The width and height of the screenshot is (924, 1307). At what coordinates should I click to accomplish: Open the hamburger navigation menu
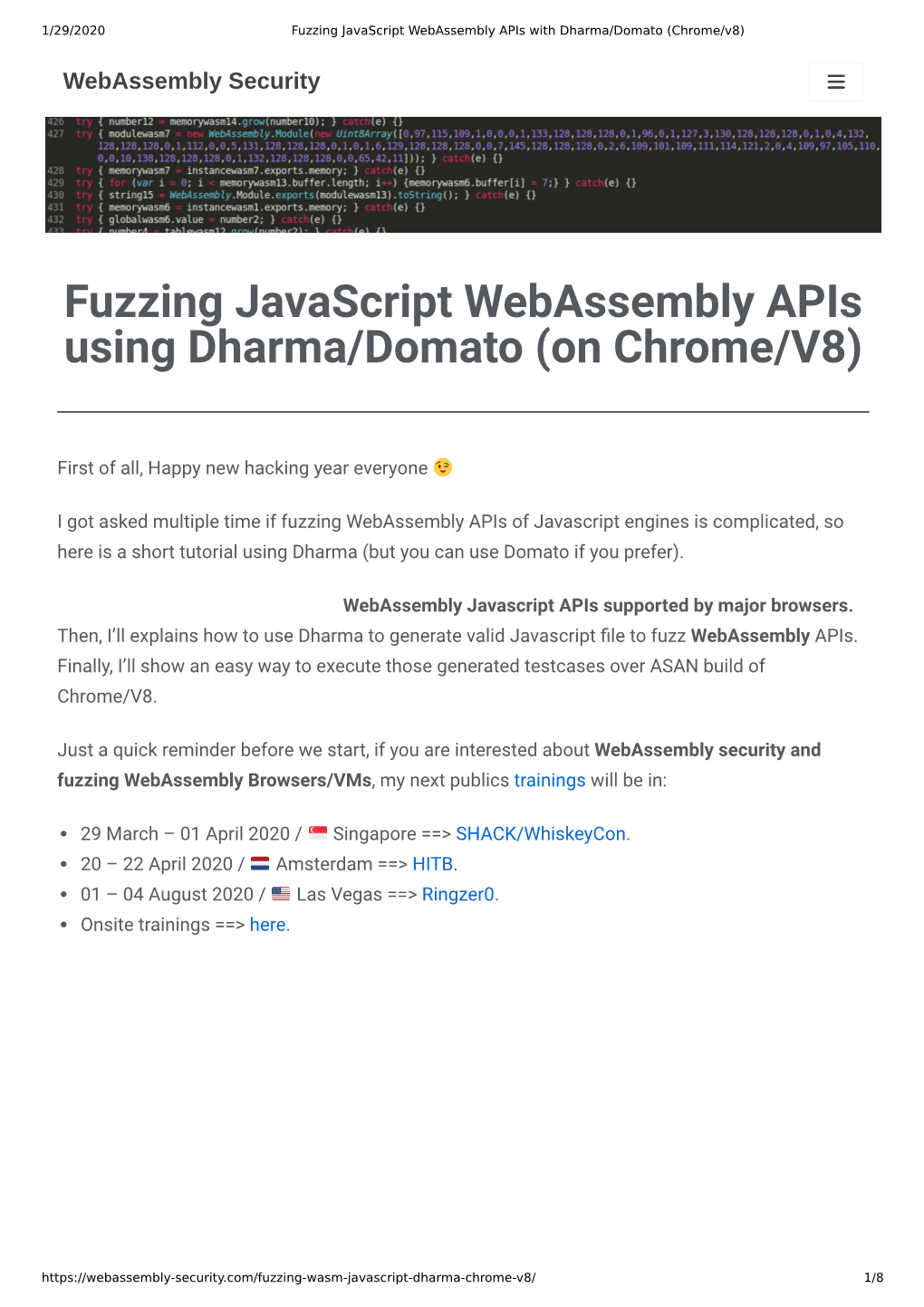pos(835,82)
